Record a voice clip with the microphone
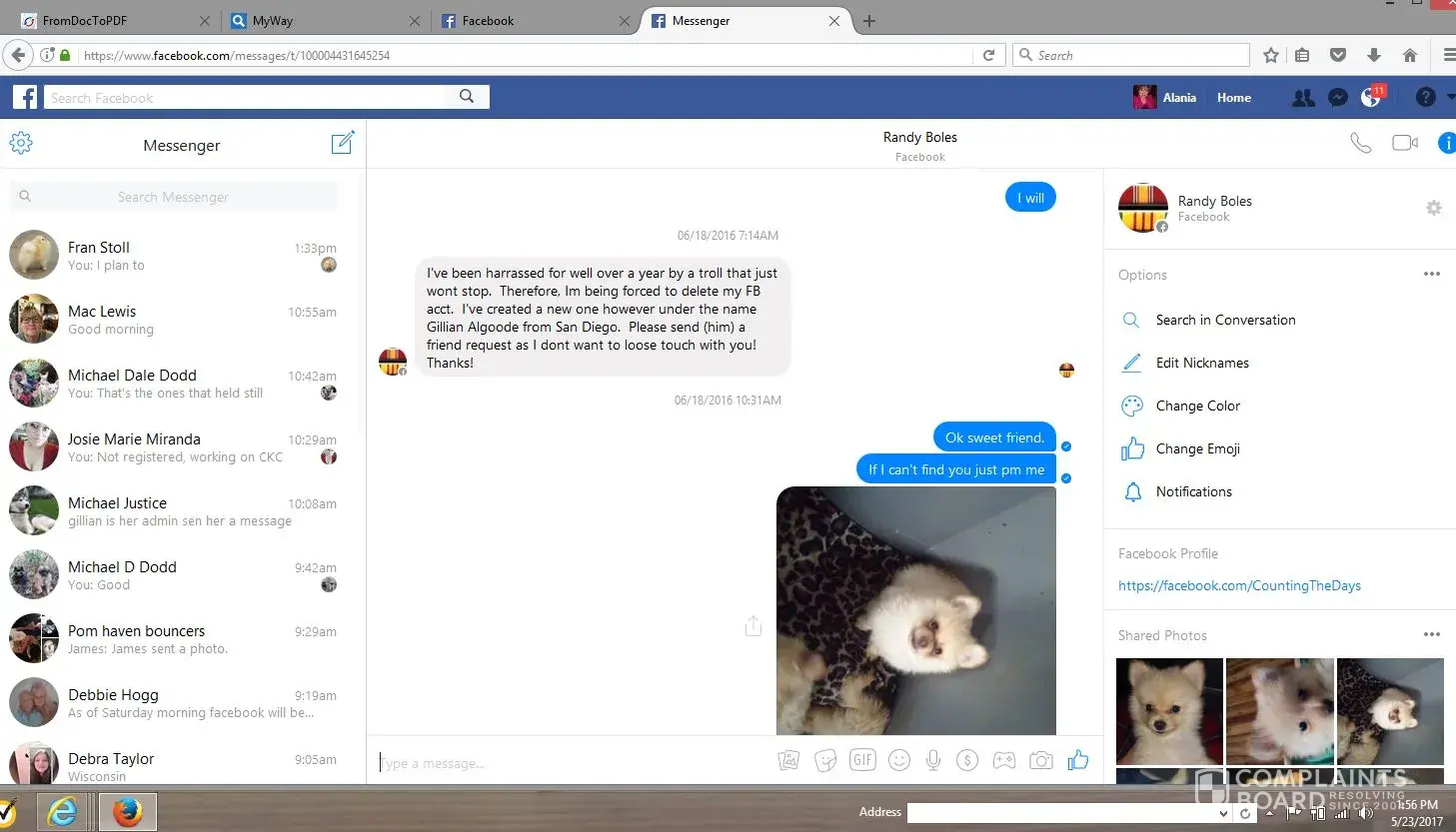 point(933,761)
